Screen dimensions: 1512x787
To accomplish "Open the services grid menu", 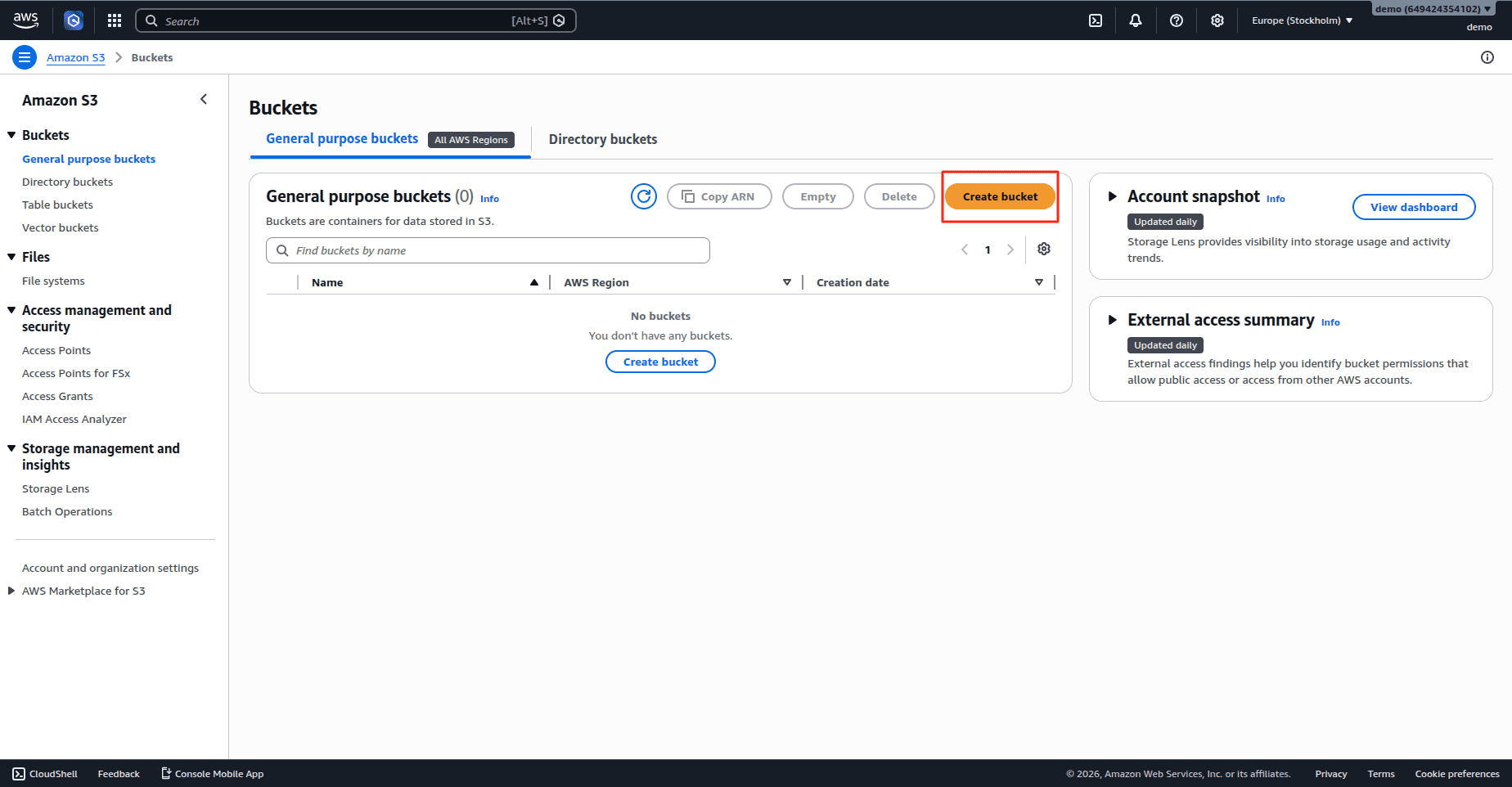I will pos(115,20).
